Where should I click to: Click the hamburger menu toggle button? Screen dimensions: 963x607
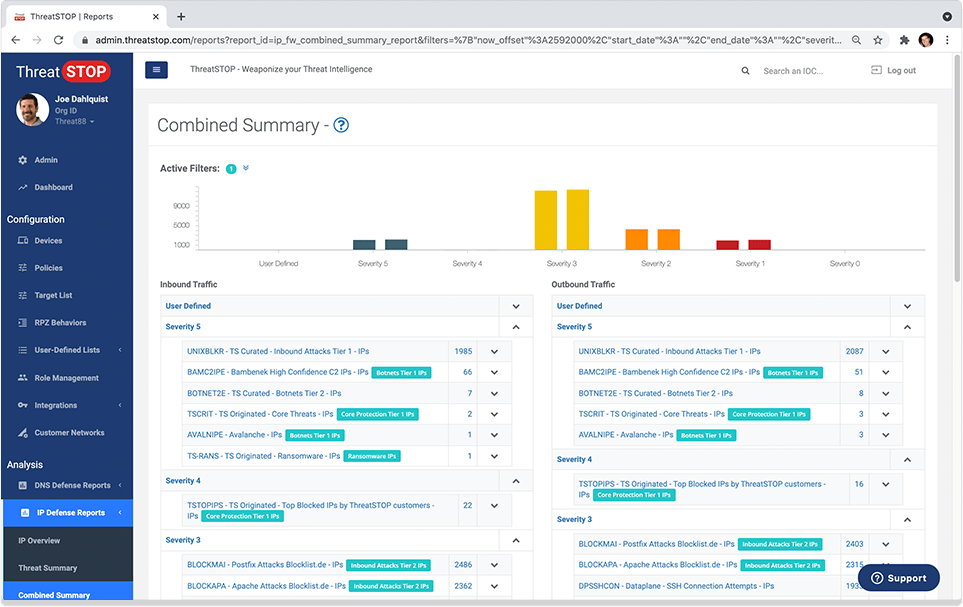(156, 70)
